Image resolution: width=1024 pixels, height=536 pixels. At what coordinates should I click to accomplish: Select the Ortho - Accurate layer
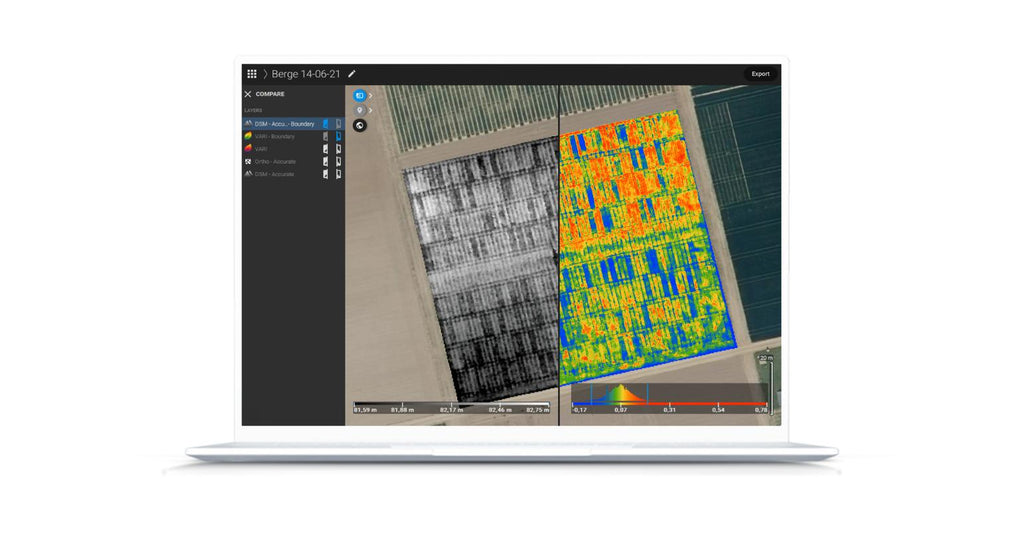click(293, 161)
